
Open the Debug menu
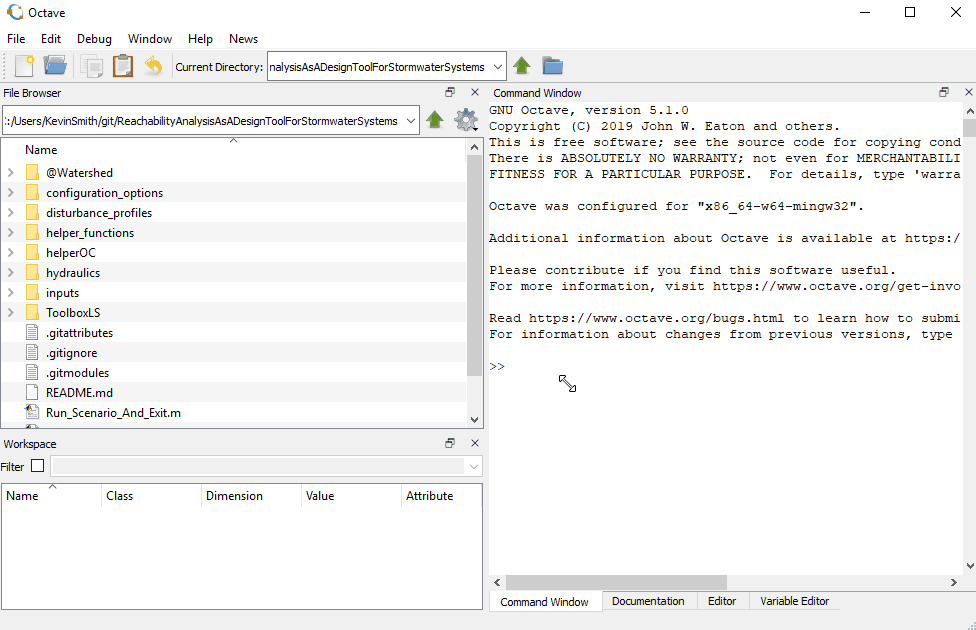coord(94,39)
